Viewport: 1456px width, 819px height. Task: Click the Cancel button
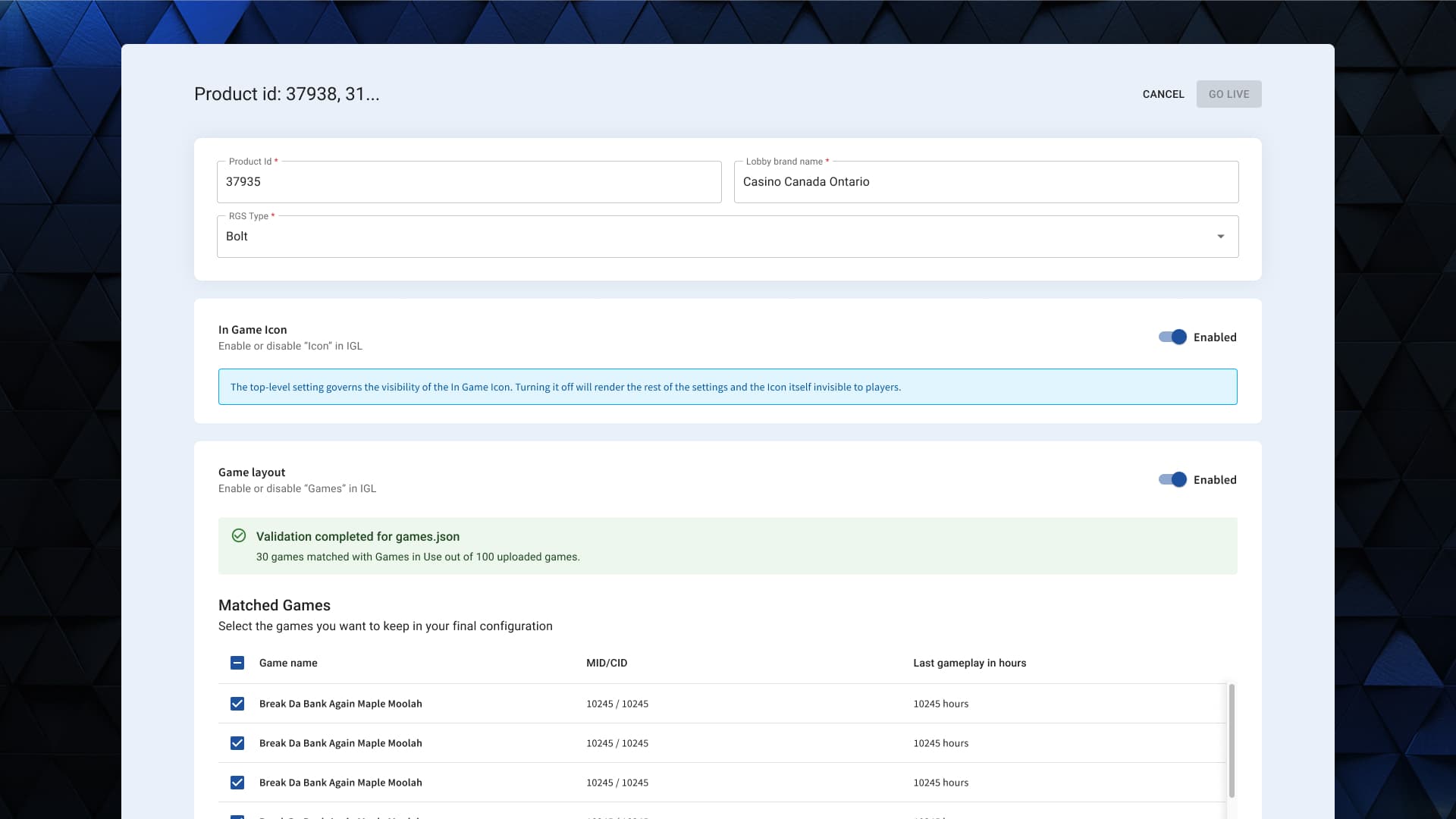click(1163, 94)
